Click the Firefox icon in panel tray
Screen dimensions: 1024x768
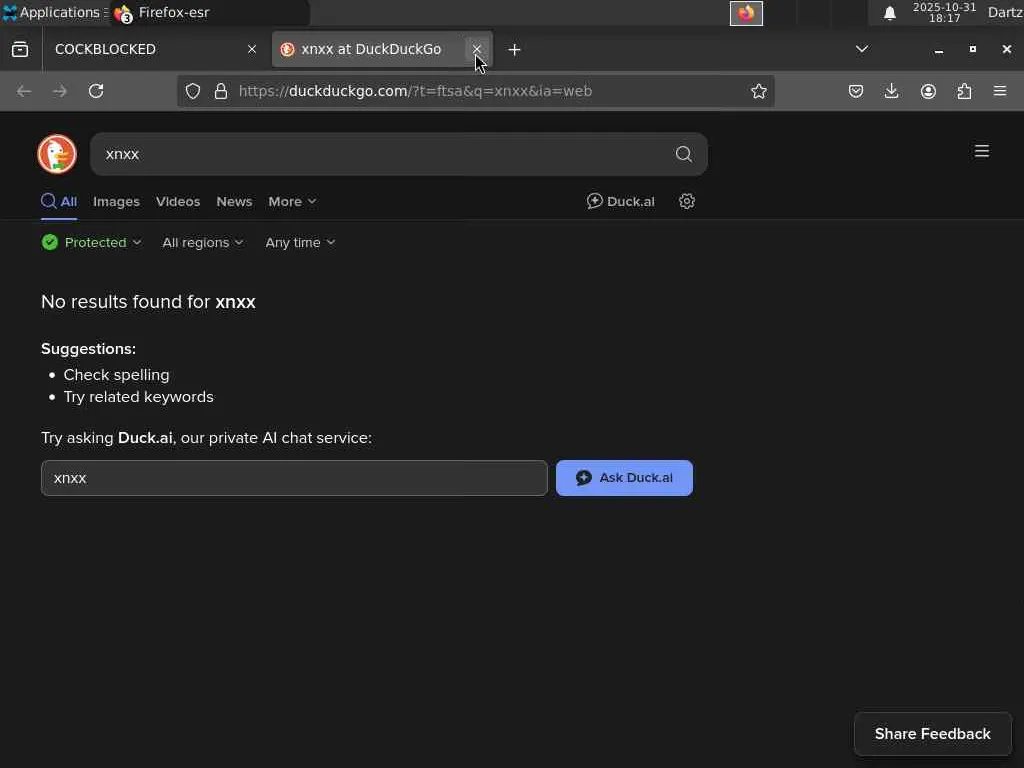(746, 13)
